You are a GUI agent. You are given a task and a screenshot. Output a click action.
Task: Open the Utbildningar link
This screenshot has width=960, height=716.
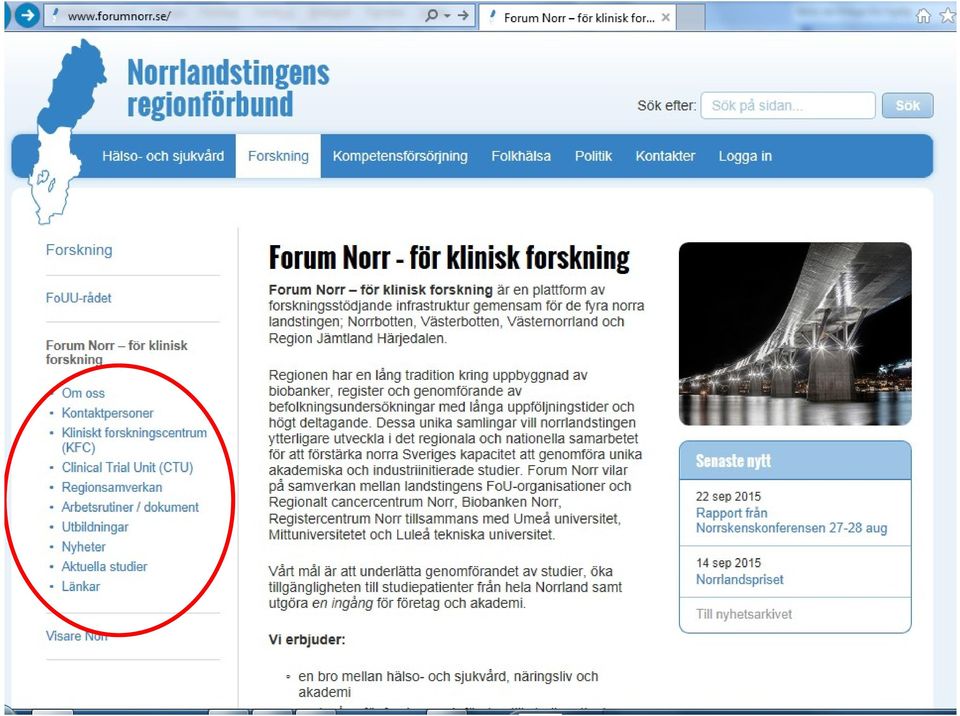click(95, 527)
